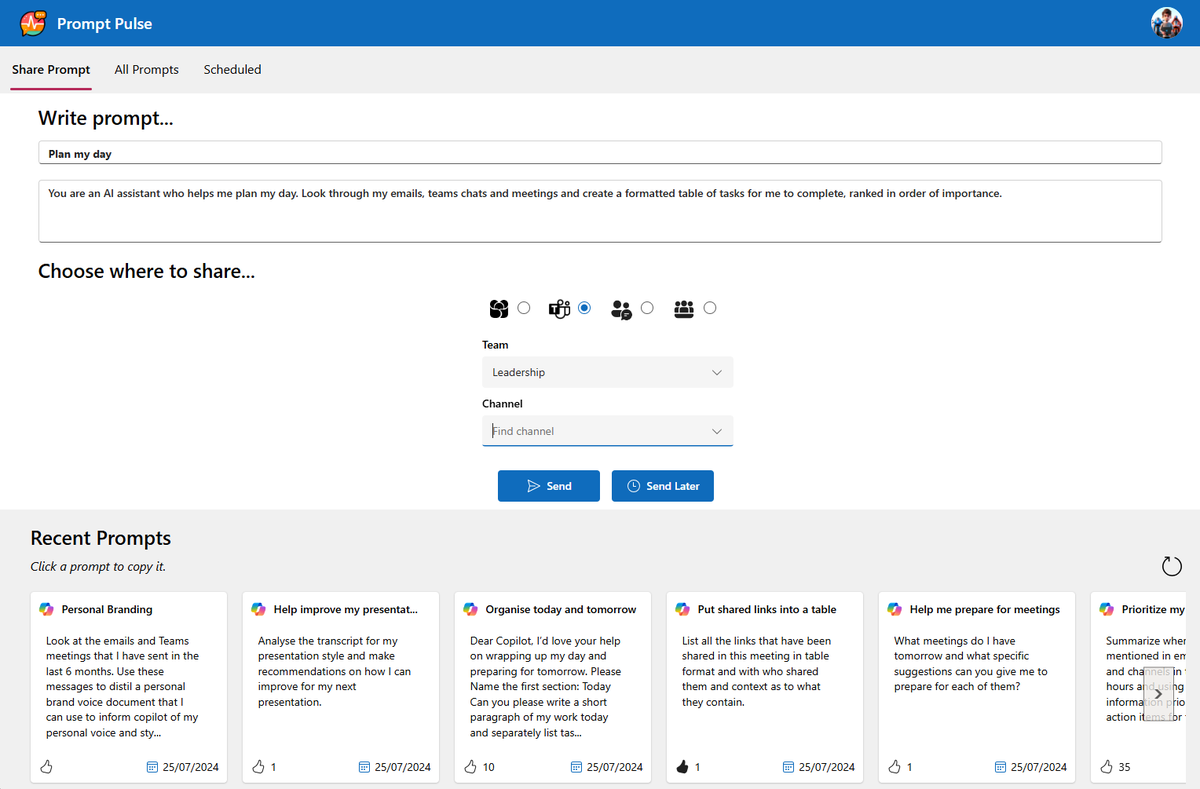Screen dimensions: 1200x789
Task: Click the prompt body text area
Action: (600, 211)
